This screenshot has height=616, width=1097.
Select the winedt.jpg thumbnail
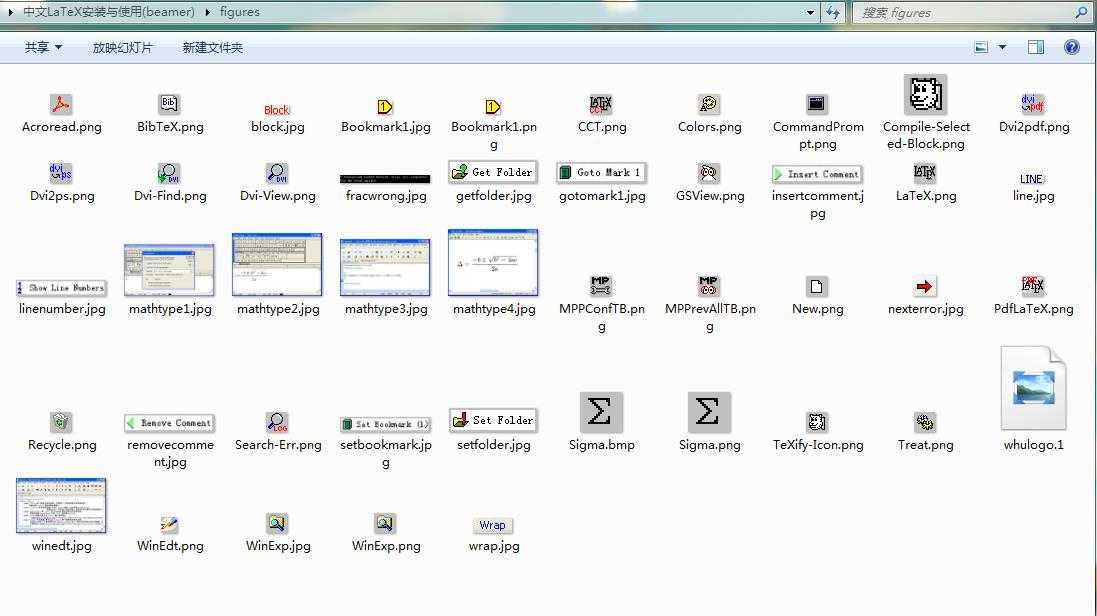tap(61, 505)
